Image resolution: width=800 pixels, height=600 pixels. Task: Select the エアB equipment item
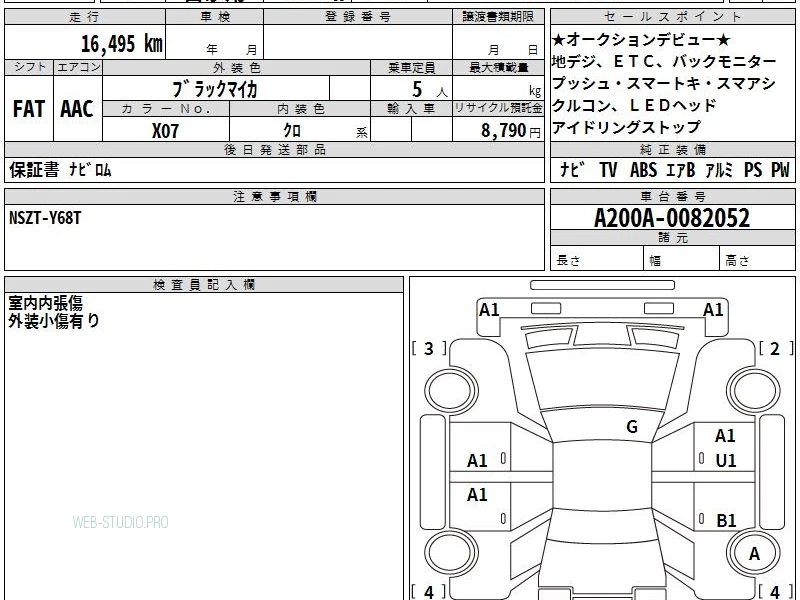pyautogui.click(x=681, y=170)
